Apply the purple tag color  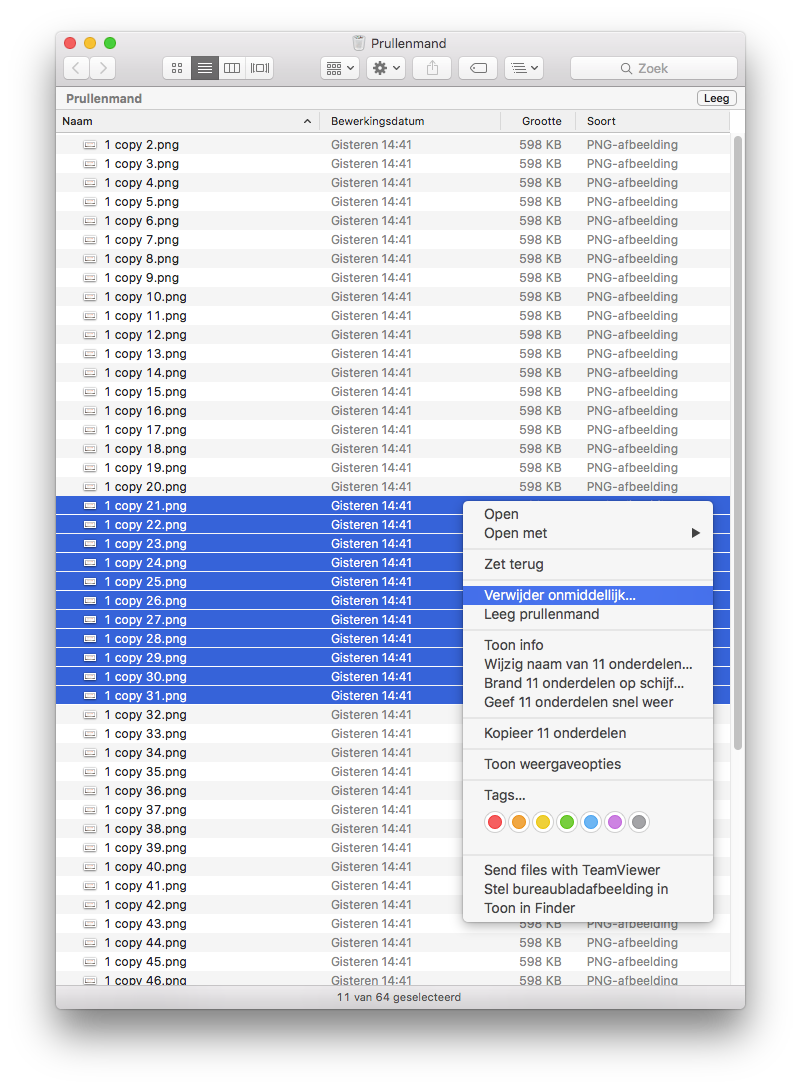coord(615,822)
